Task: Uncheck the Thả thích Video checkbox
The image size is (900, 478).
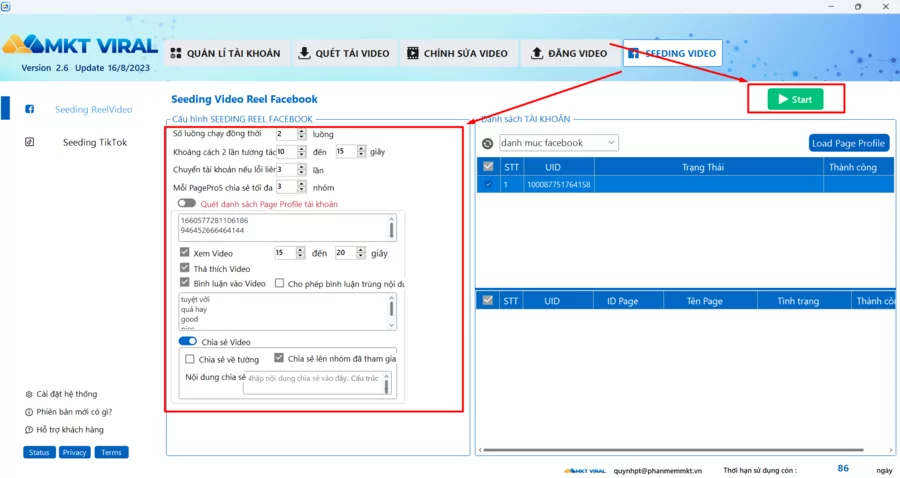Action: 184,267
